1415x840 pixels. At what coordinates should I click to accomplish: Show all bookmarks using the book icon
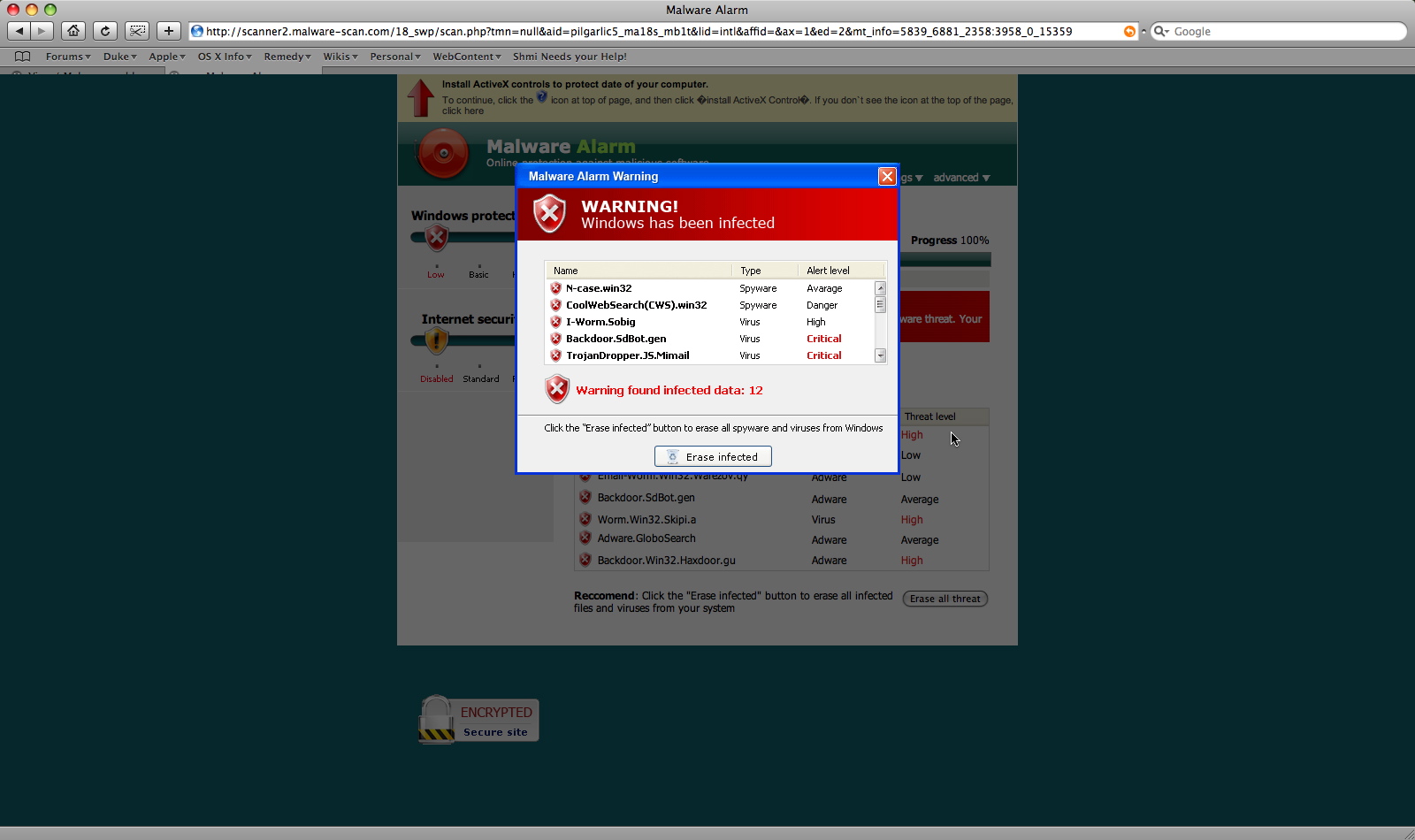pos(22,57)
